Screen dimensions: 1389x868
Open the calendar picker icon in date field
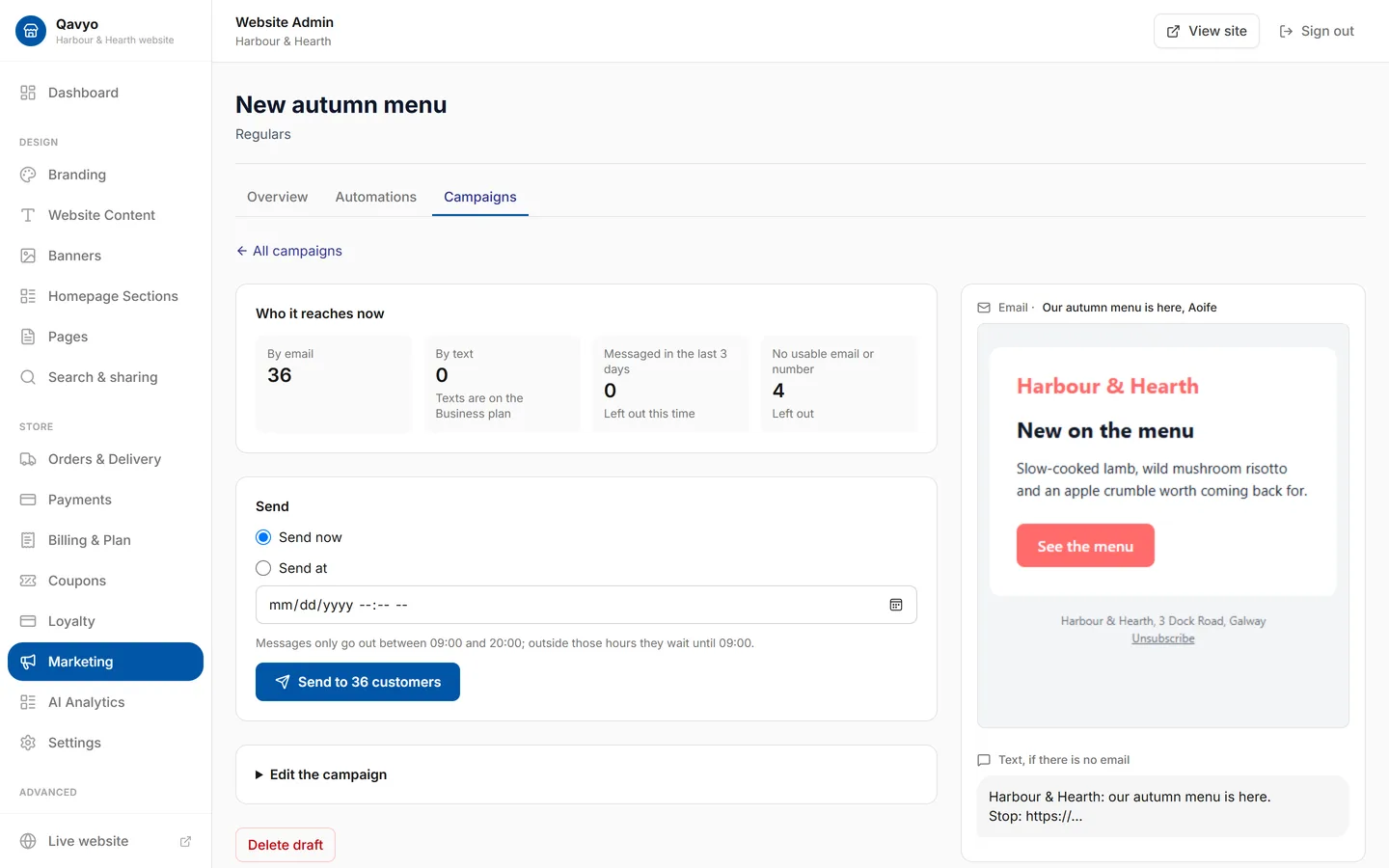(x=896, y=605)
